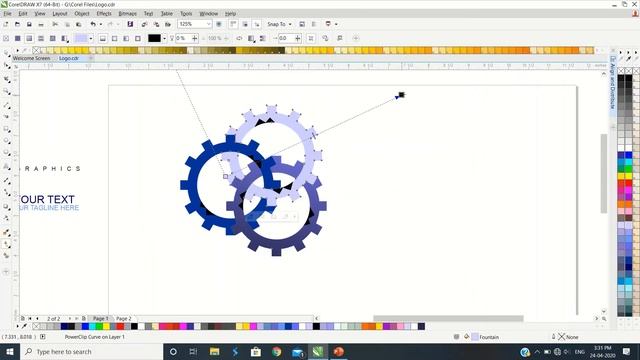
Task: Select the Shape tool in toolbox
Action: (x=7, y=66)
